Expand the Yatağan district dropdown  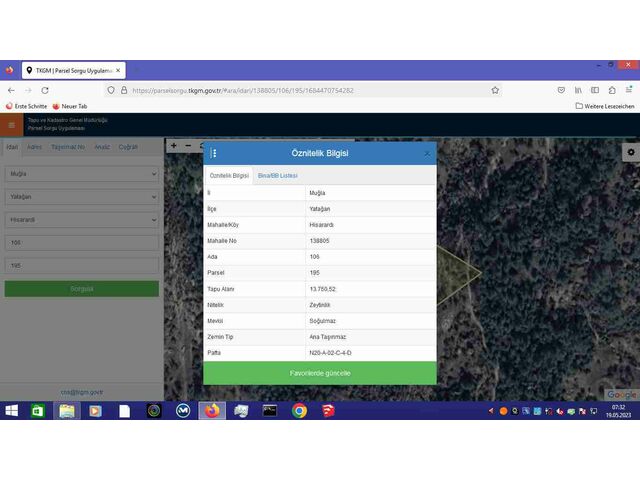click(81, 197)
